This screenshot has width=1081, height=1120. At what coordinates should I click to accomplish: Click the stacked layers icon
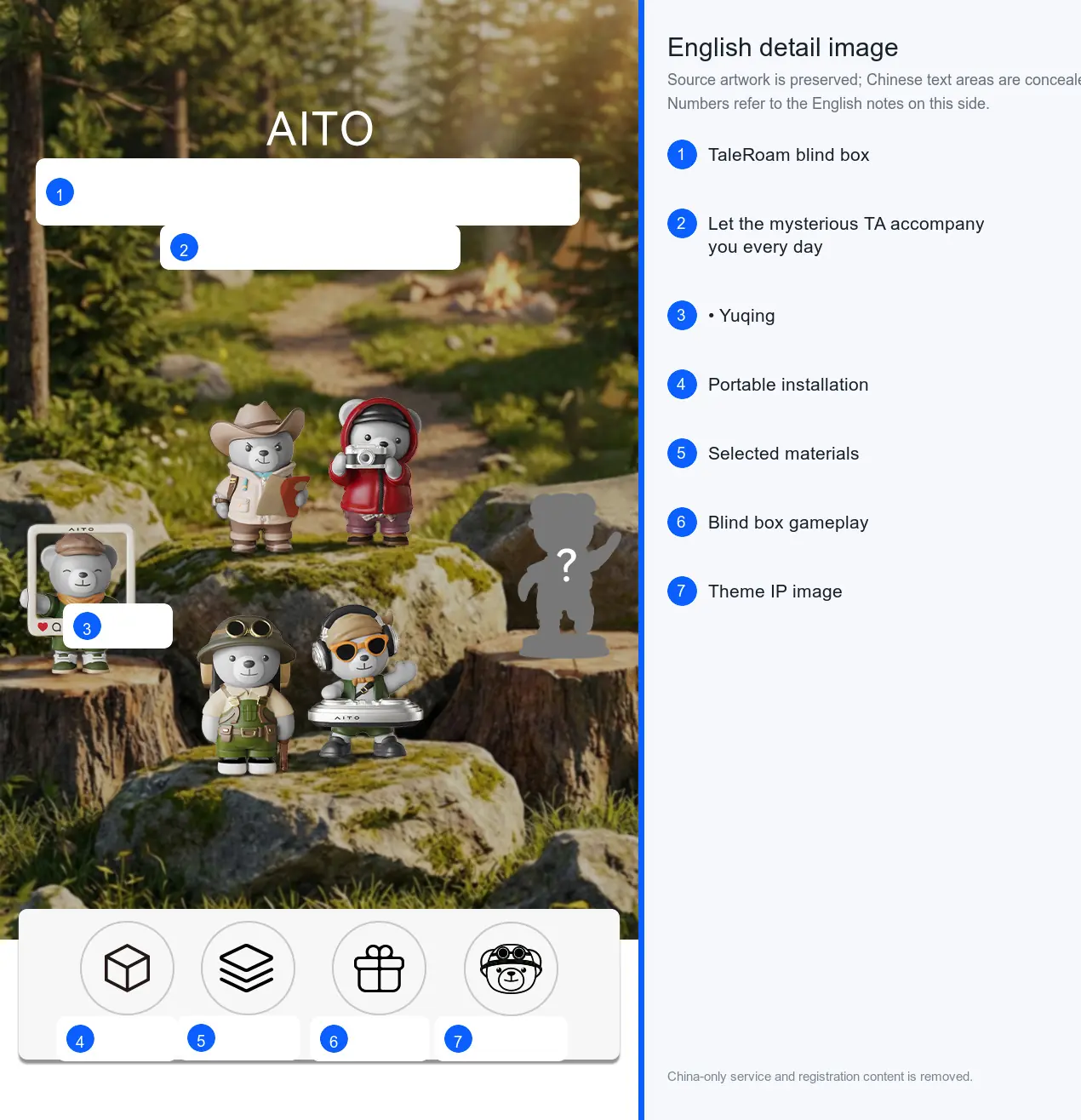coord(247,969)
